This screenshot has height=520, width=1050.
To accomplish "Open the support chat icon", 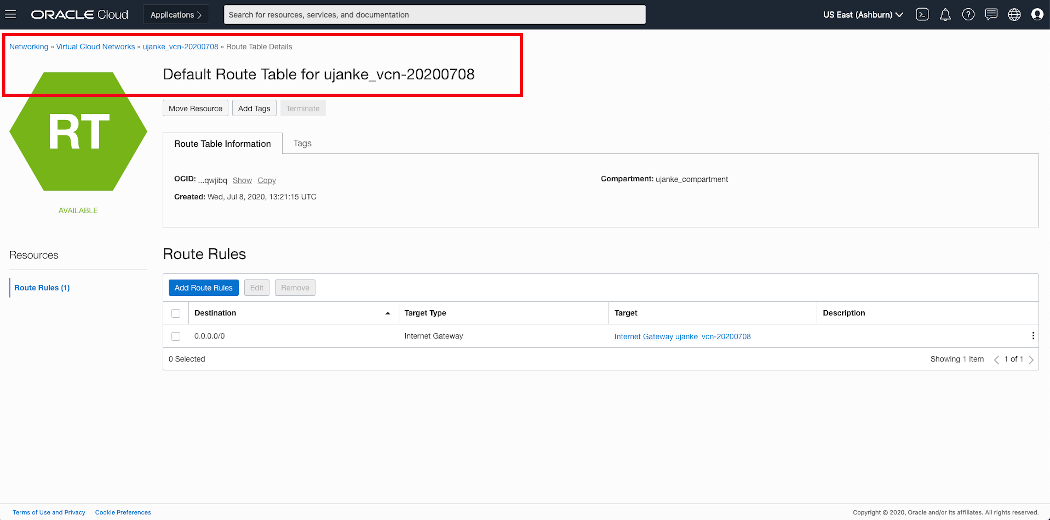I will [x=992, y=14].
